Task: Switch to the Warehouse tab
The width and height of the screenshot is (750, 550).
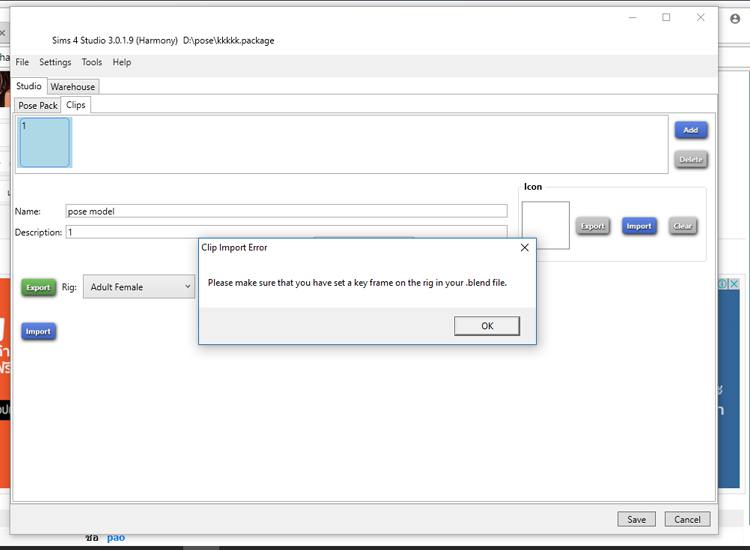Action: [x=73, y=87]
